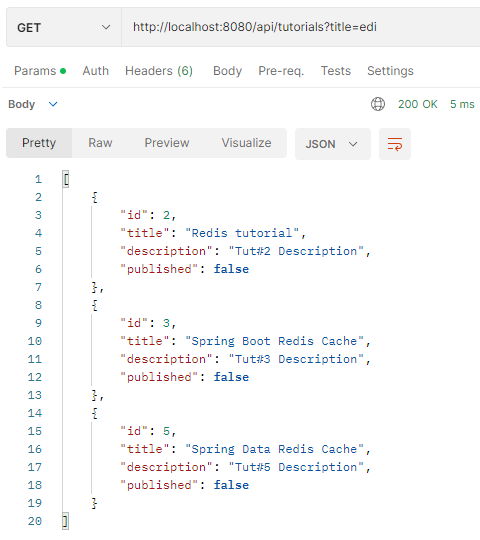480x540 pixels.
Task: Click the globe network icon
Action: tap(378, 104)
